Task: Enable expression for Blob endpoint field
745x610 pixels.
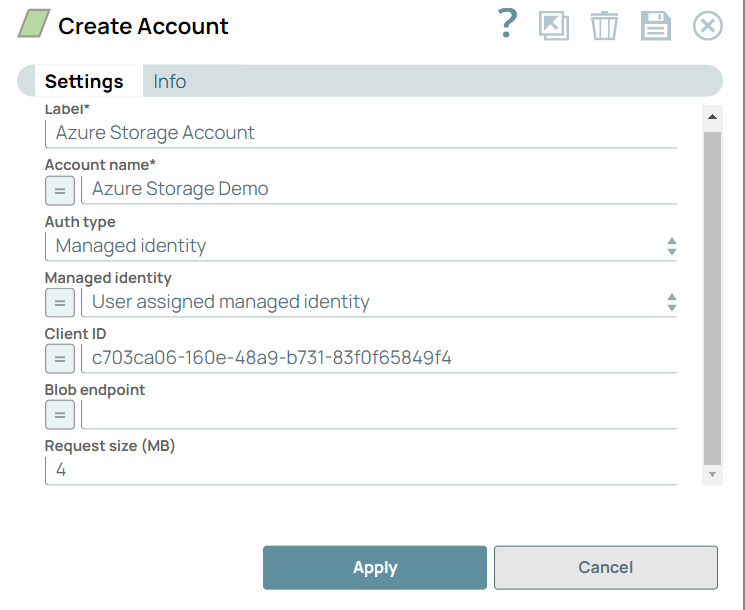Action: coord(60,414)
